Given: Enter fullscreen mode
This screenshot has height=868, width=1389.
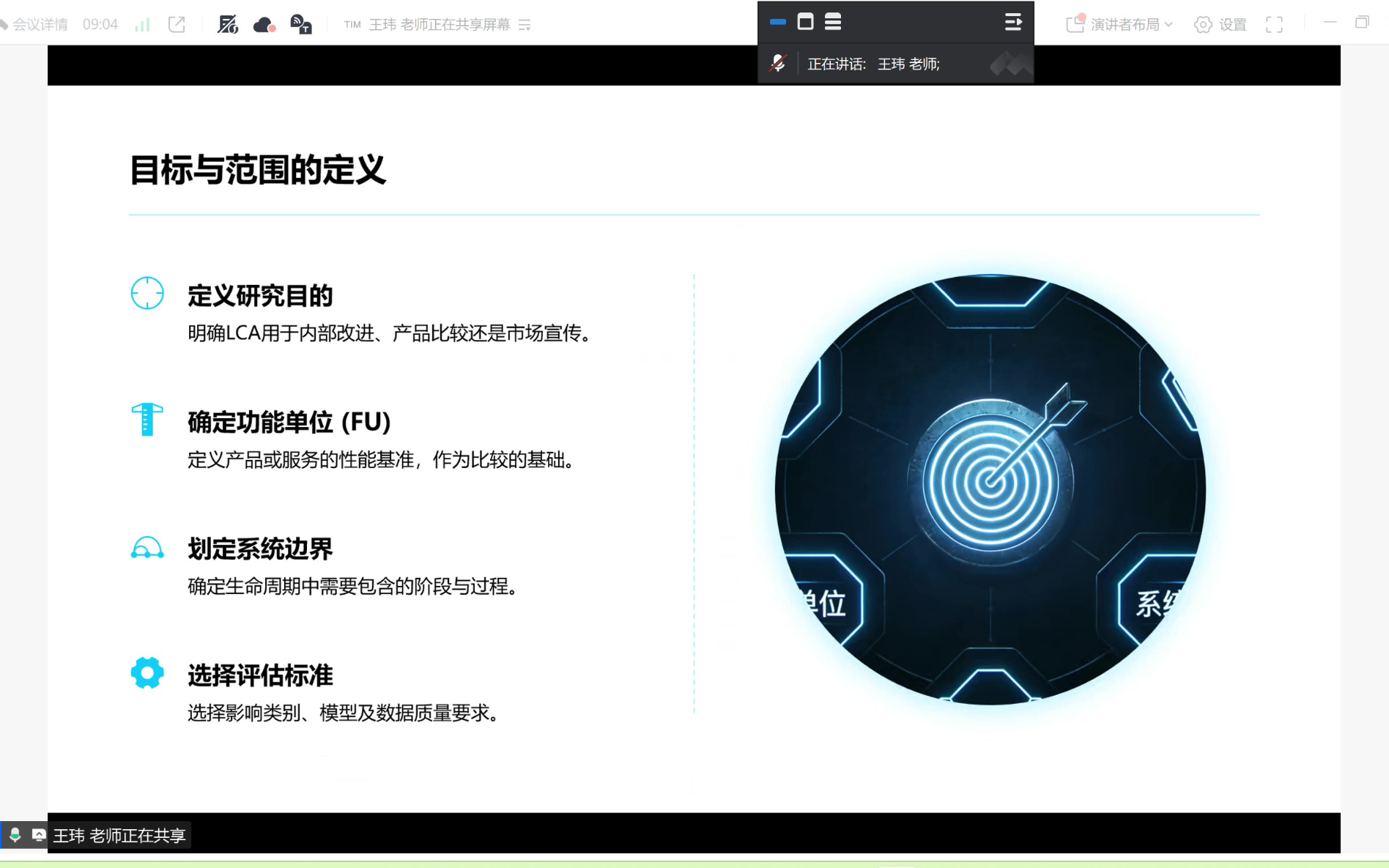Looking at the screenshot, I should tap(1274, 24).
